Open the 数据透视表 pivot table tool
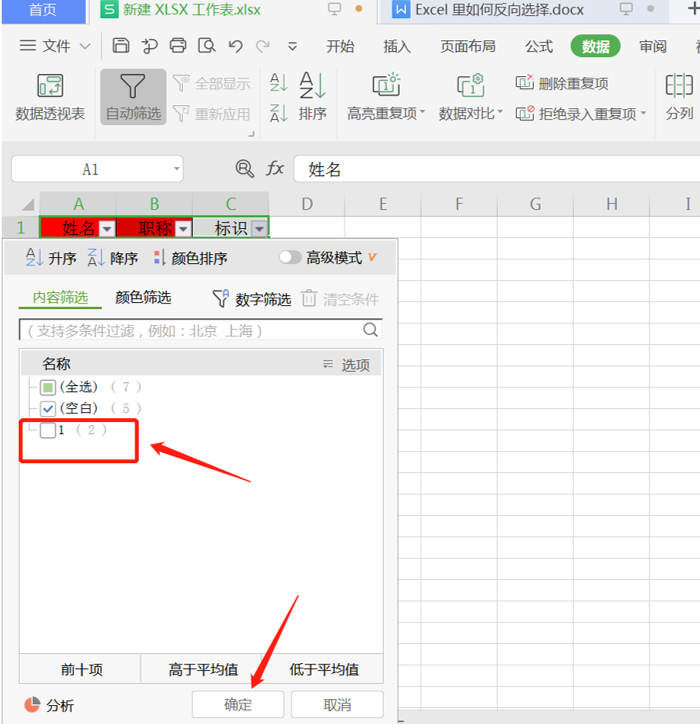This screenshot has height=724, width=700. (50, 97)
